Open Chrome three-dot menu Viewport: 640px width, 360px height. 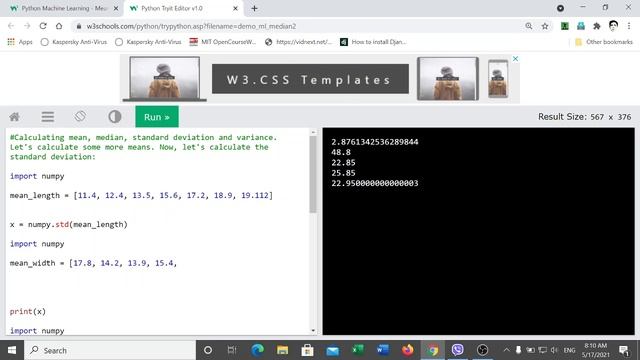tap(629, 26)
